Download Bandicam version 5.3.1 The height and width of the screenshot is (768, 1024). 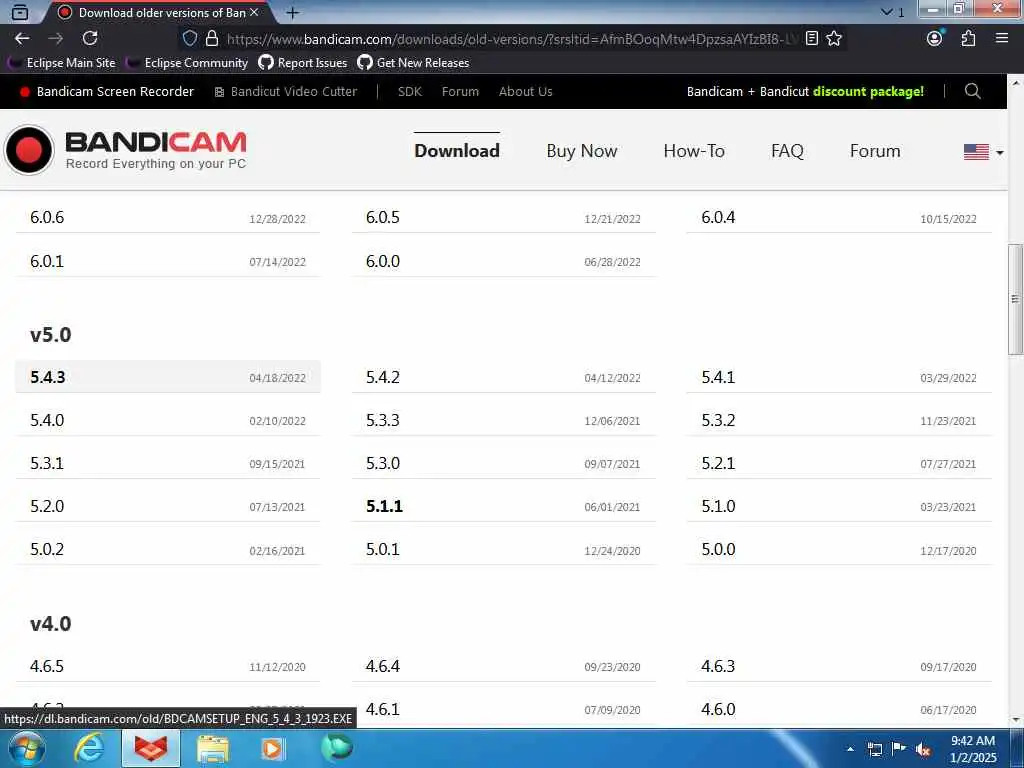click(x=168, y=463)
